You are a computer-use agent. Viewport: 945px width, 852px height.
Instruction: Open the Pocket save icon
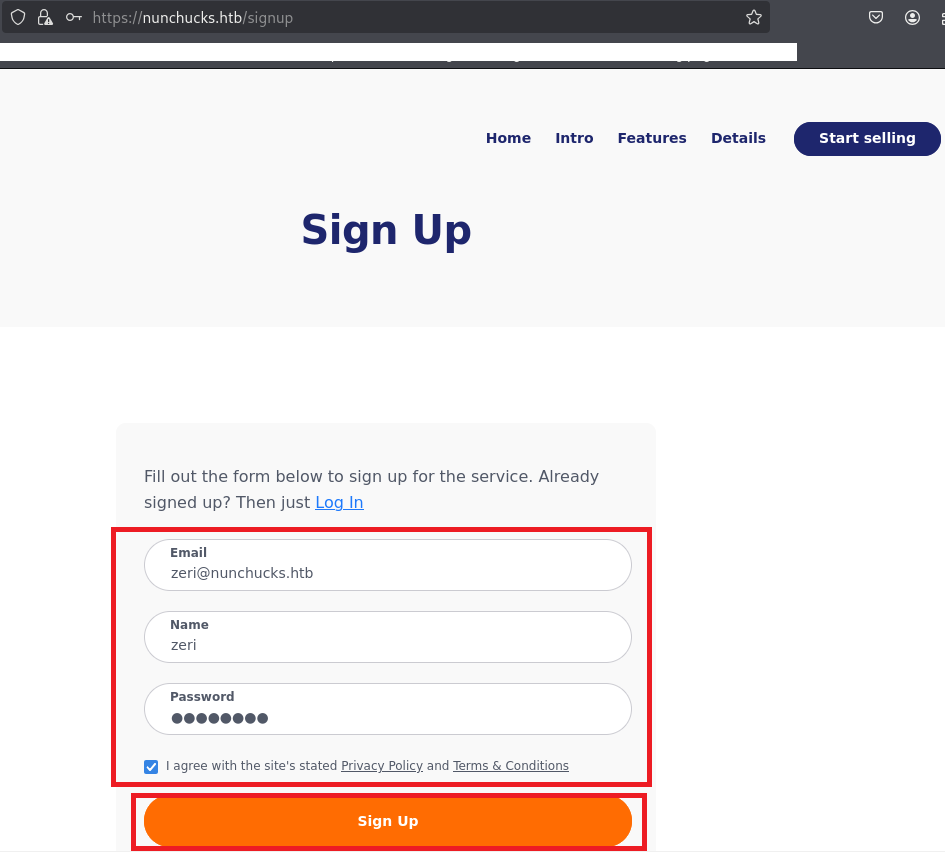tap(876, 17)
